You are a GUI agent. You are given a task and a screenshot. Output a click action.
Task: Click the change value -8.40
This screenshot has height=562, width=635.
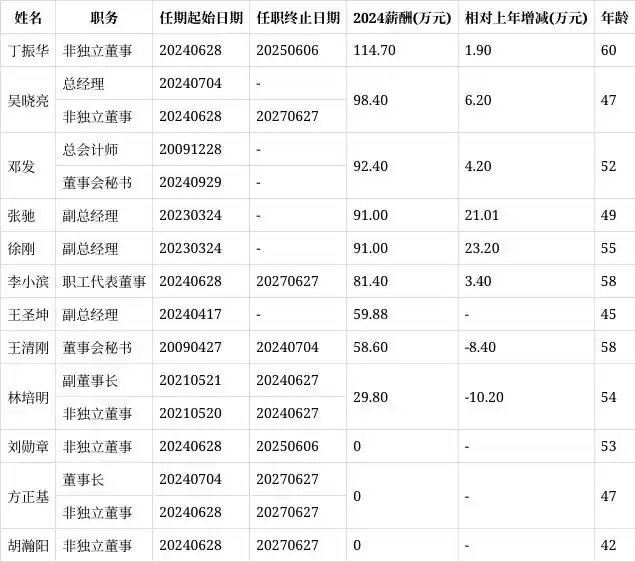(x=480, y=347)
